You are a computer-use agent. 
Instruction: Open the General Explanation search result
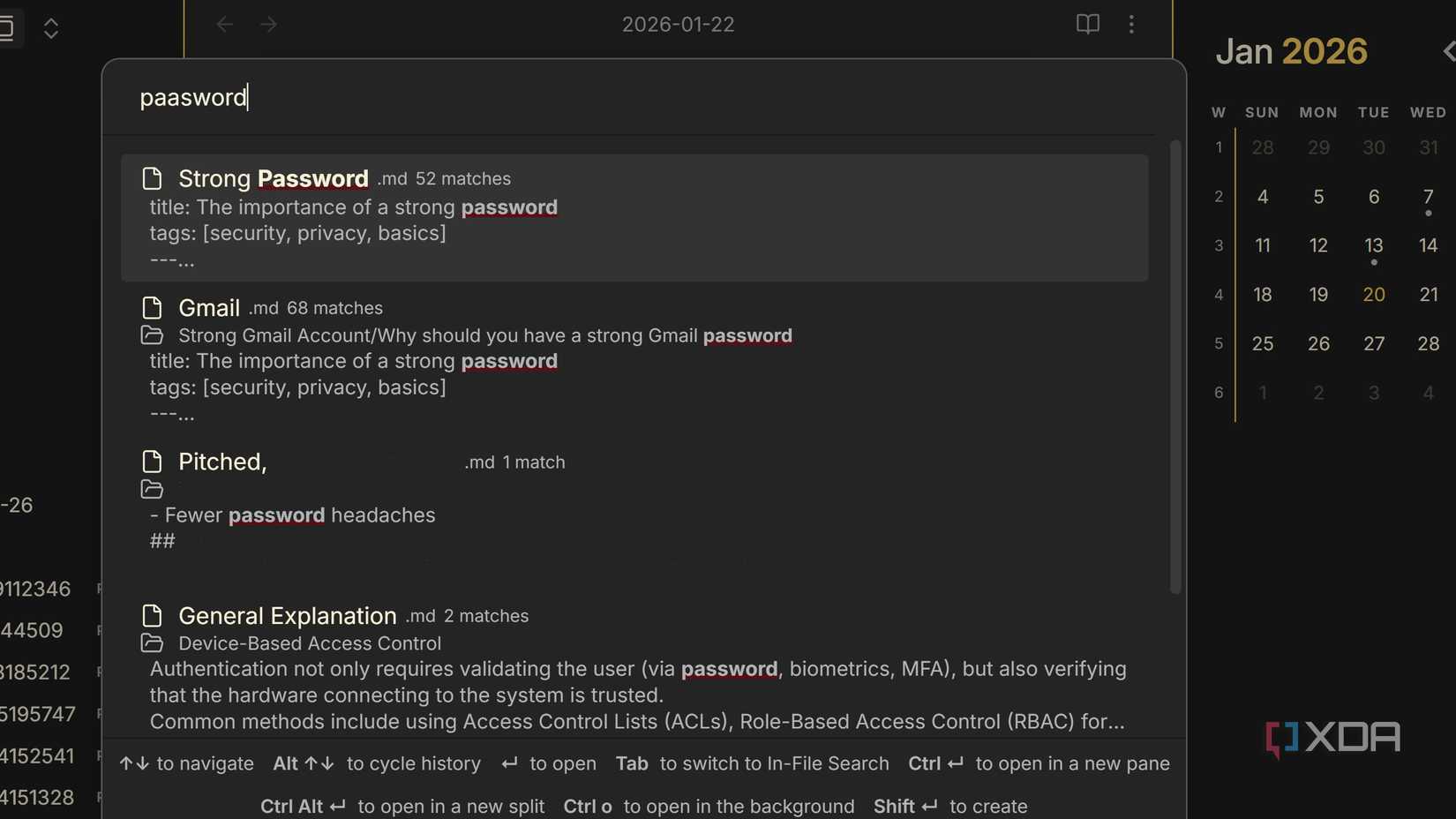(288, 616)
